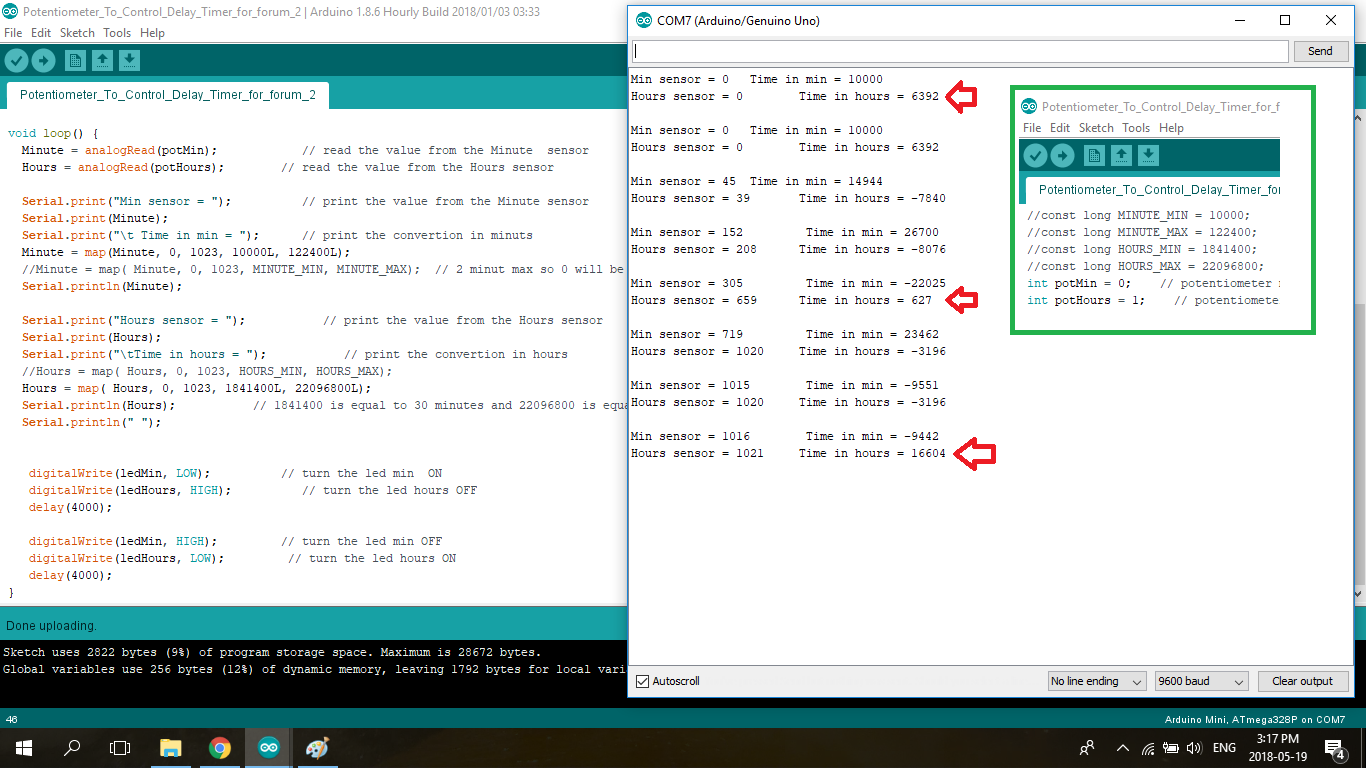Open the Help menu in the main Arduino window
Image resolution: width=1366 pixels, height=768 pixels.
[x=152, y=33]
